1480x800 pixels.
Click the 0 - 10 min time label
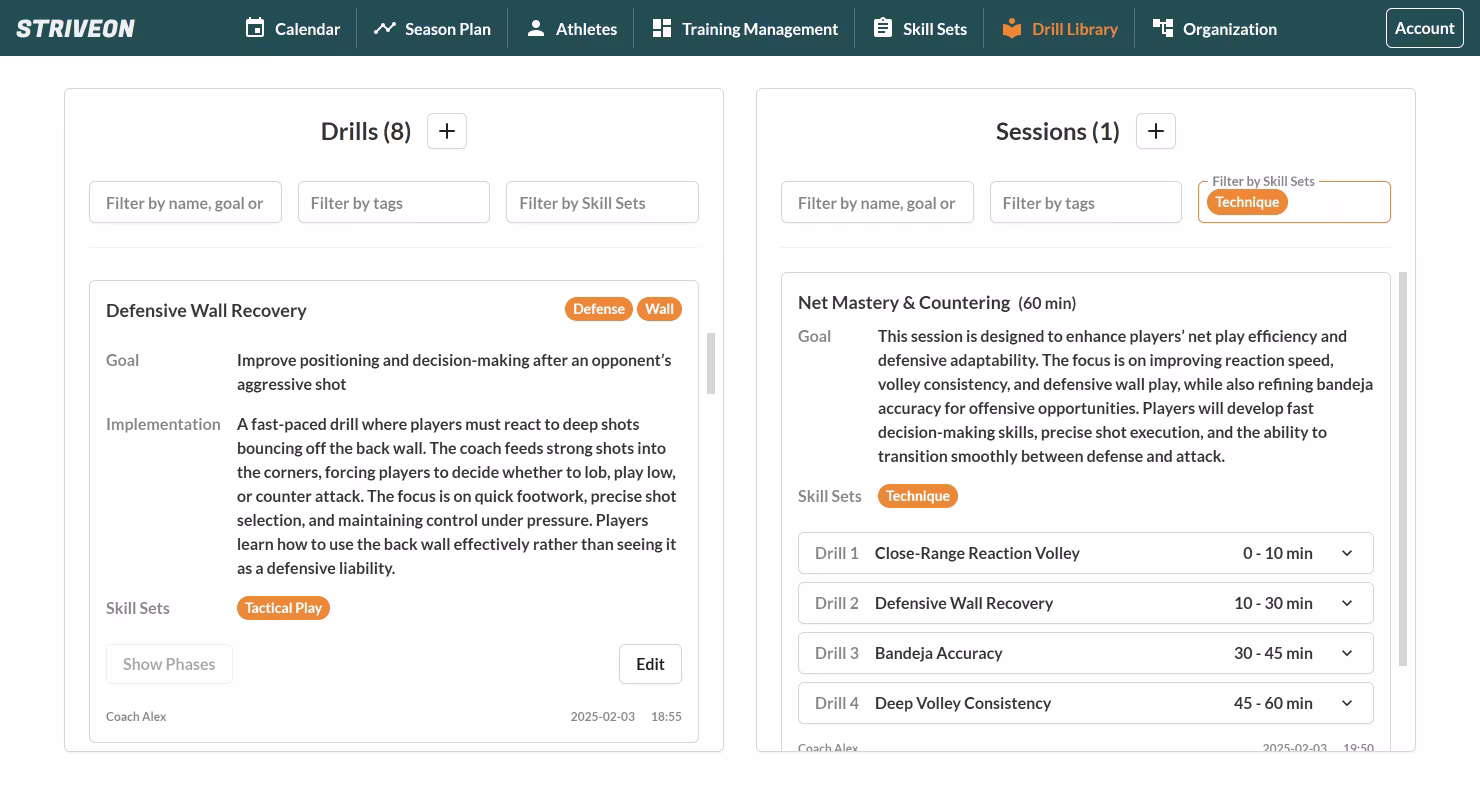[x=1278, y=553]
